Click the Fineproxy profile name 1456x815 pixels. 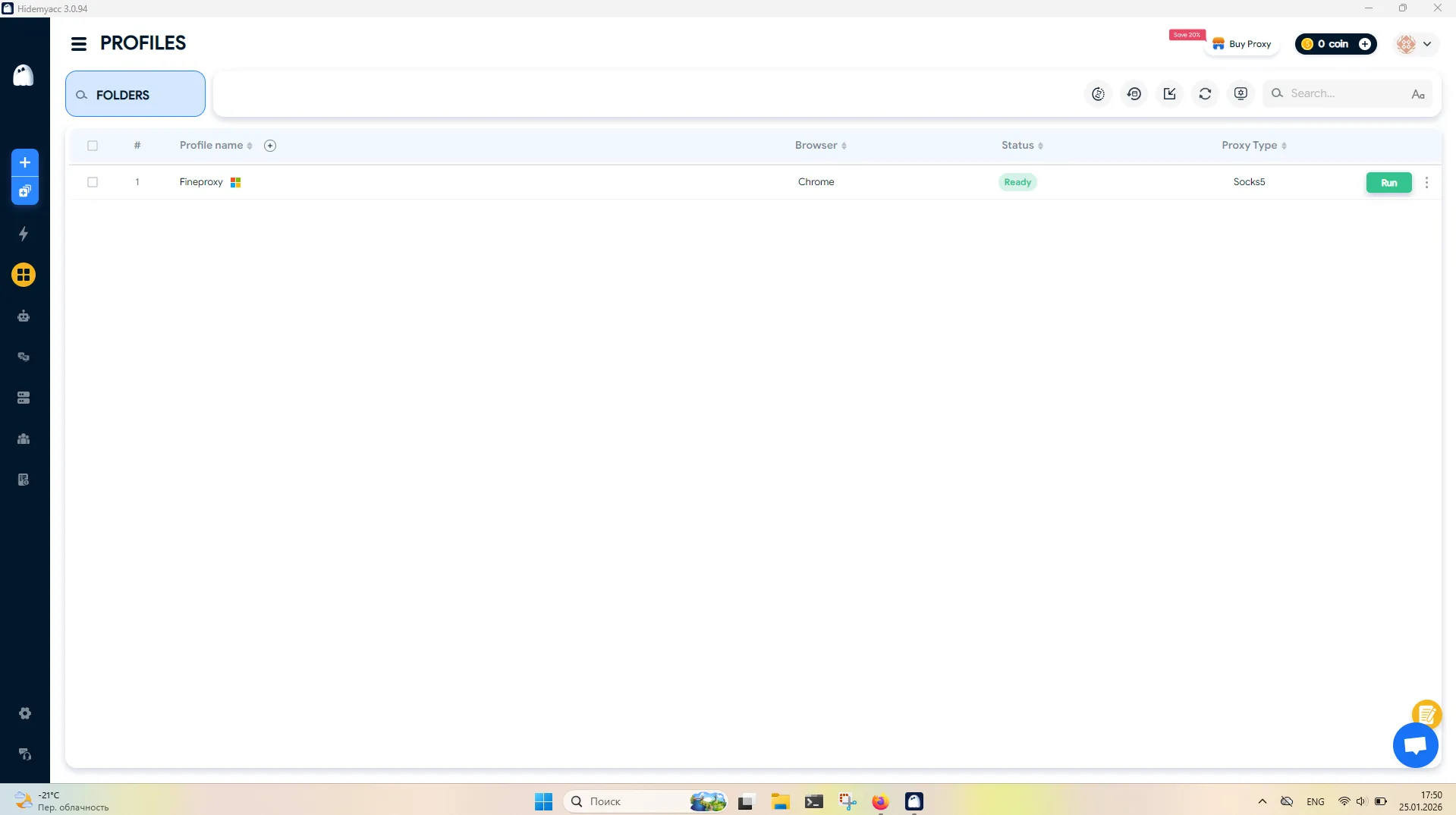point(201,182)
